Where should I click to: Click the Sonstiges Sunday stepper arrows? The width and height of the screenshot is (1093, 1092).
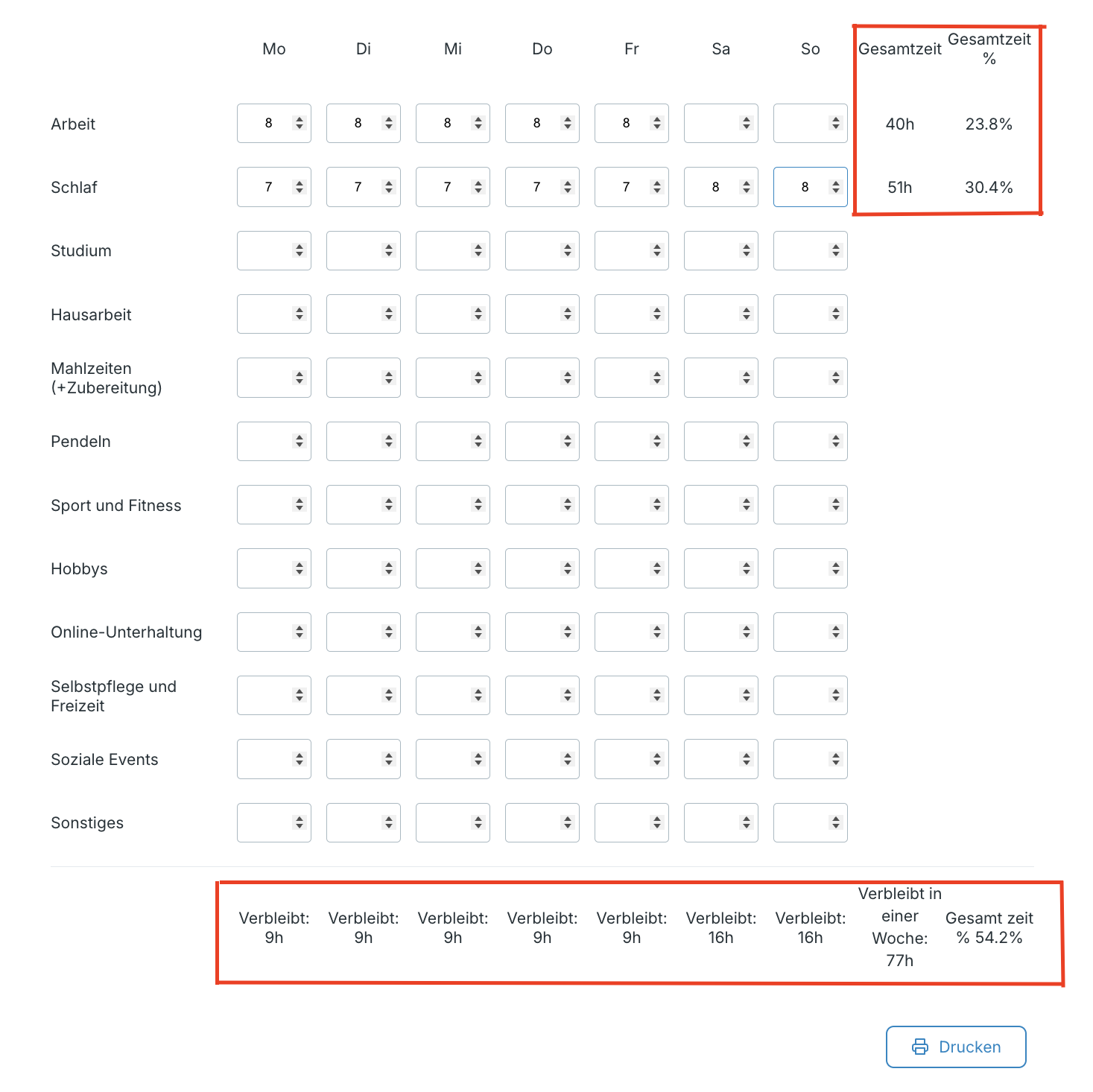[836, 822]
